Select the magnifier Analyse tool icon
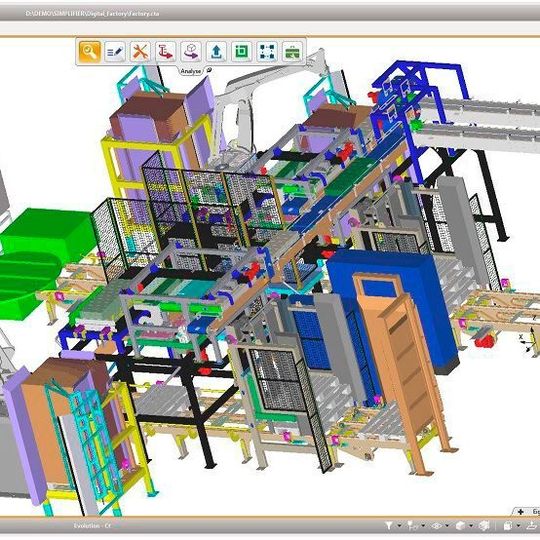This screenshot has height=540, width=540. pyautogui.click(x=90, y=52)
